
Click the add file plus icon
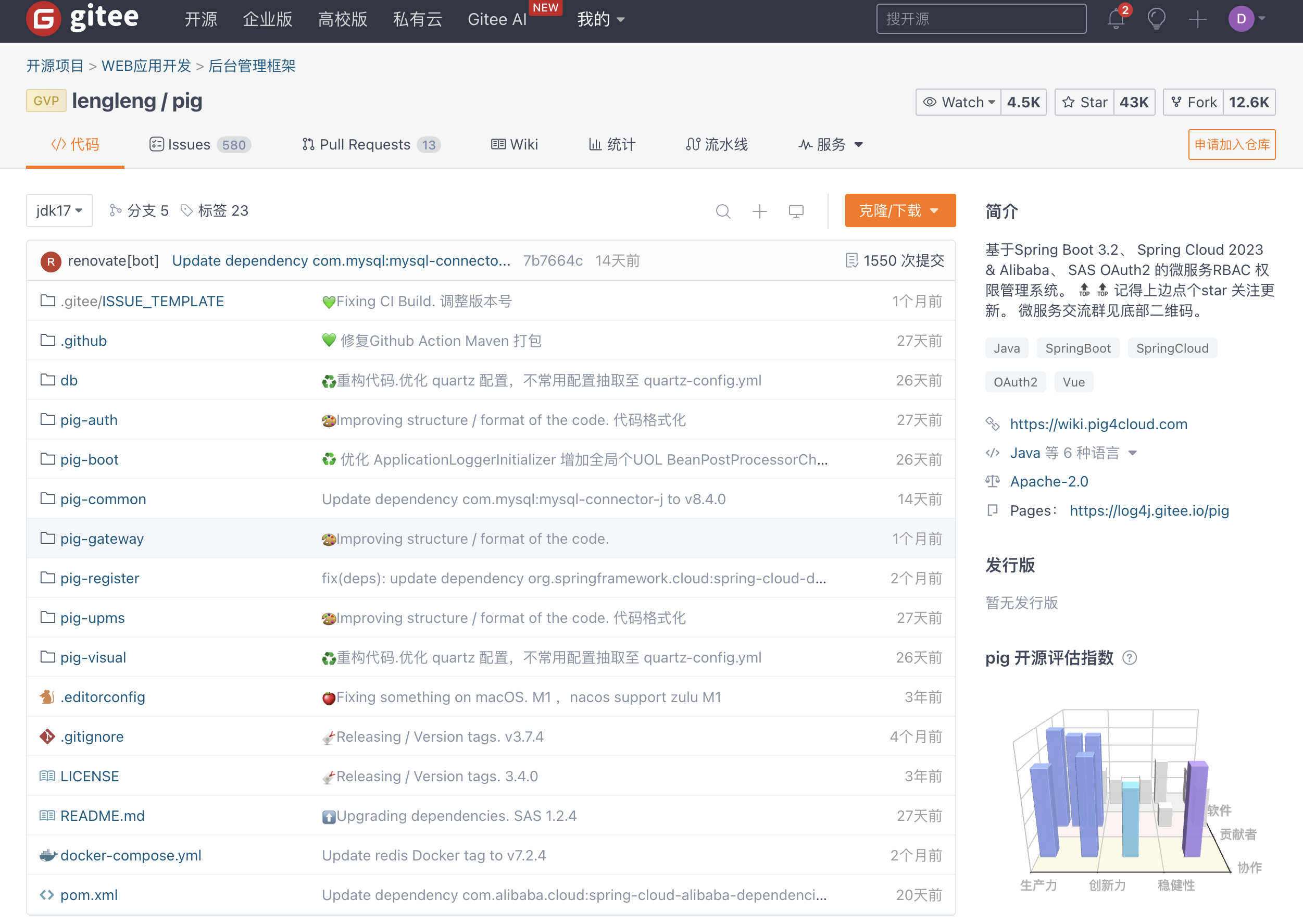pyautogui.click(x=759, y=211)
